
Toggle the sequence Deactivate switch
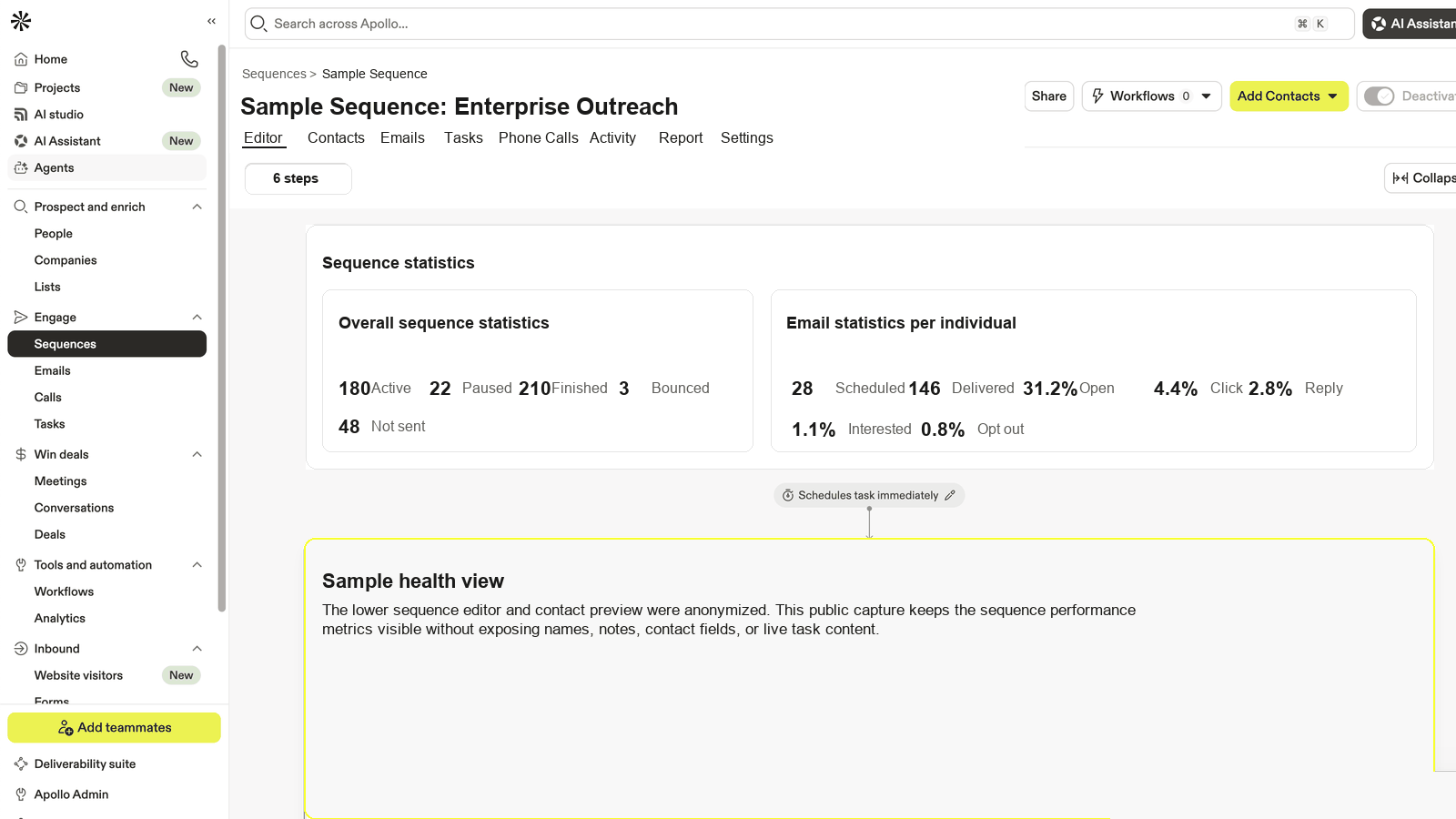[x=1379, y=96]
